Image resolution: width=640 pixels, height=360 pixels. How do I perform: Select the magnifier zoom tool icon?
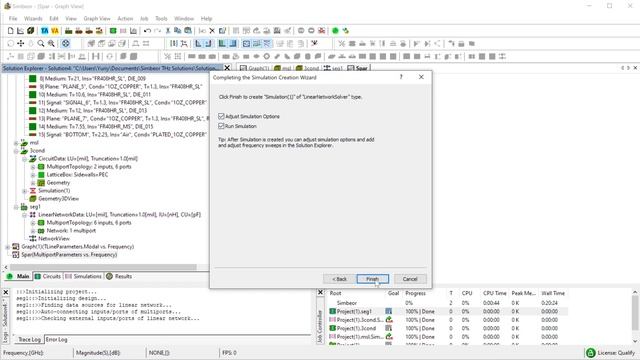click(x=41, y=43)
